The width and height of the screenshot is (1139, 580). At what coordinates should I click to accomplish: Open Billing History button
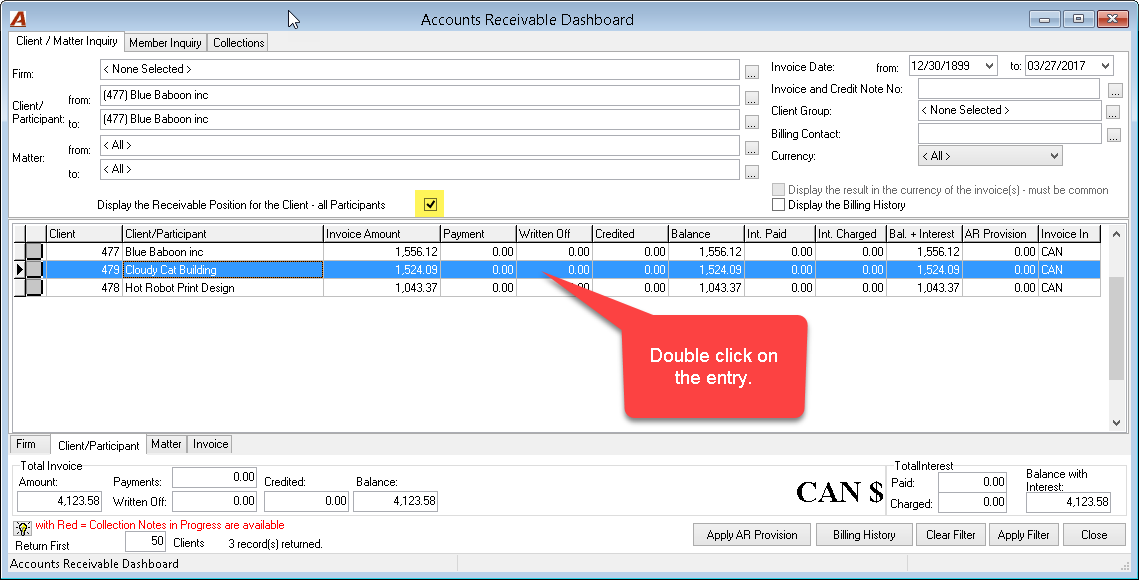[x=864, y=535]
